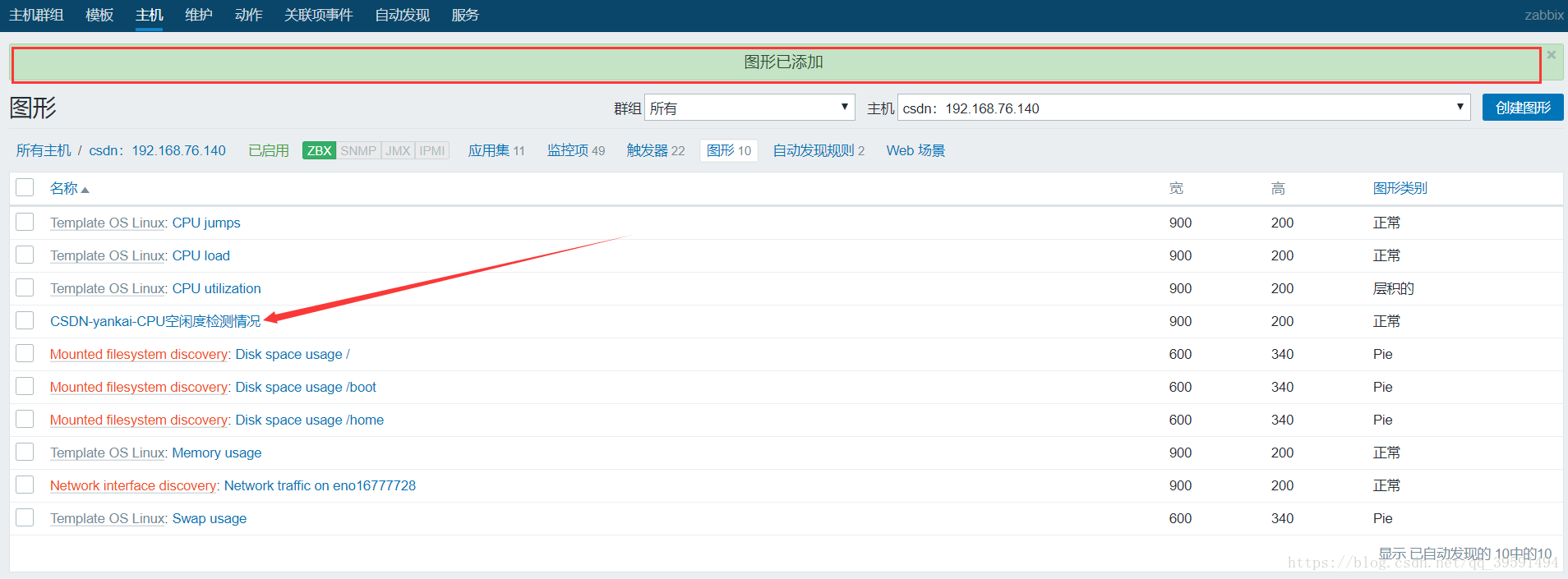The width and height of the screenshot is (1568, 579).
Task: Click 正常 type in Network traffic row
Action: [1387, 485]
